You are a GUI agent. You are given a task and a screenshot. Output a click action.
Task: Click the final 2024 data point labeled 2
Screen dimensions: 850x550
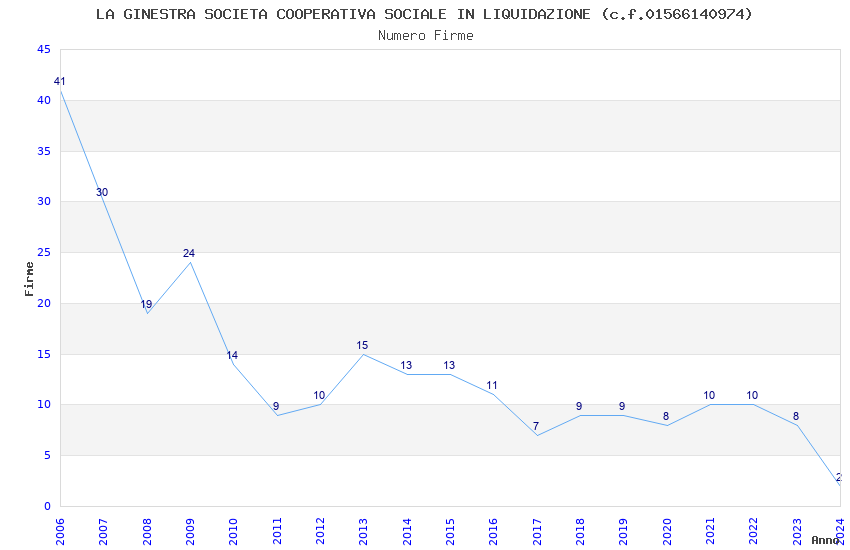pyautogui.click(x=839, y=485)
